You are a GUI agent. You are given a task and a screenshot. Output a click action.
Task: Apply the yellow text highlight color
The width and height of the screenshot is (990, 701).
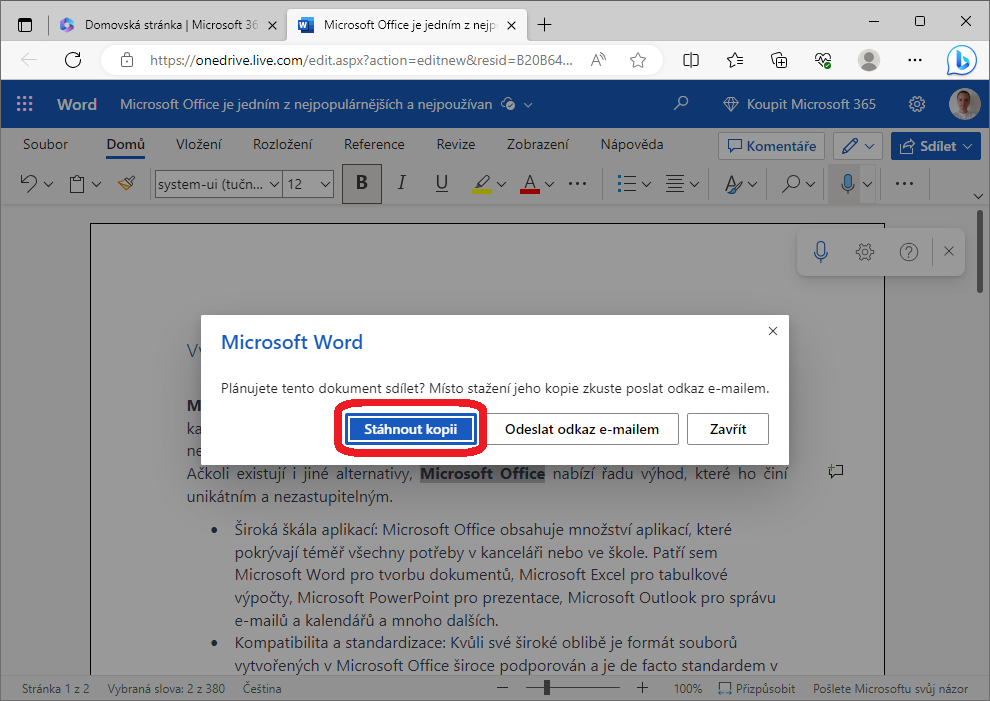482,184
